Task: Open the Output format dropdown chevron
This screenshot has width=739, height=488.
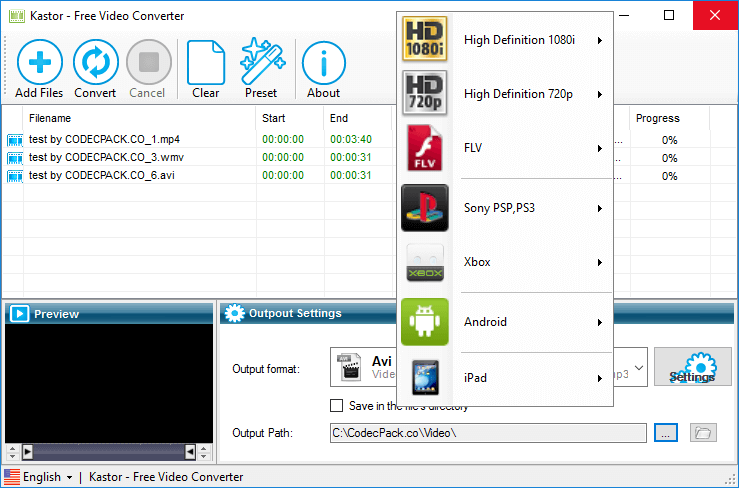Action: click(639, 368)
